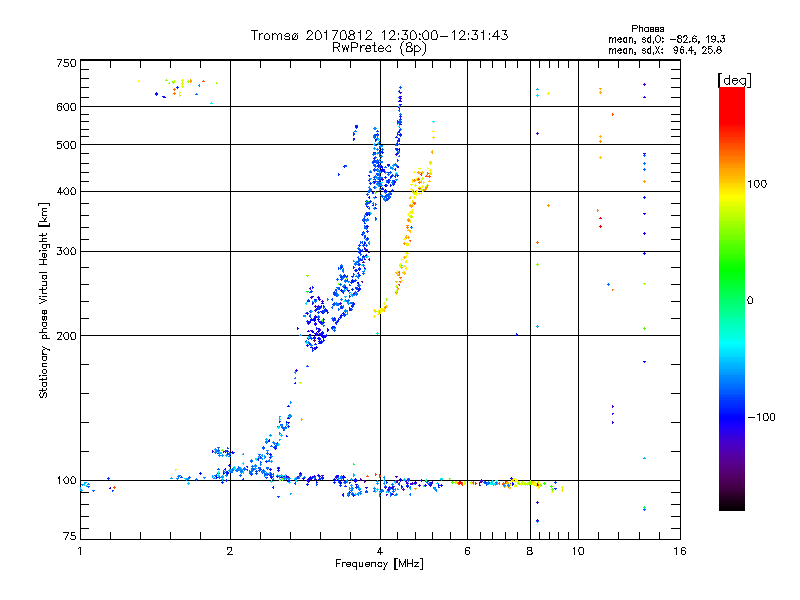Image resolution: width=800 pixels, height=600 pixels.
Task: Click the 'mean, sd,X: 96.4, 25.8' line
Action: pyautogui.click(x=665, y=50)
